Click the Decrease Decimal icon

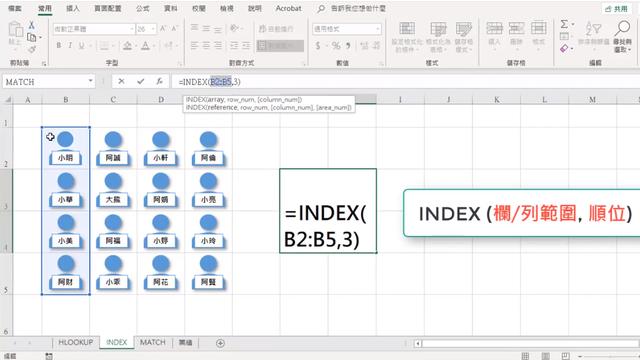tap(376, 46)
